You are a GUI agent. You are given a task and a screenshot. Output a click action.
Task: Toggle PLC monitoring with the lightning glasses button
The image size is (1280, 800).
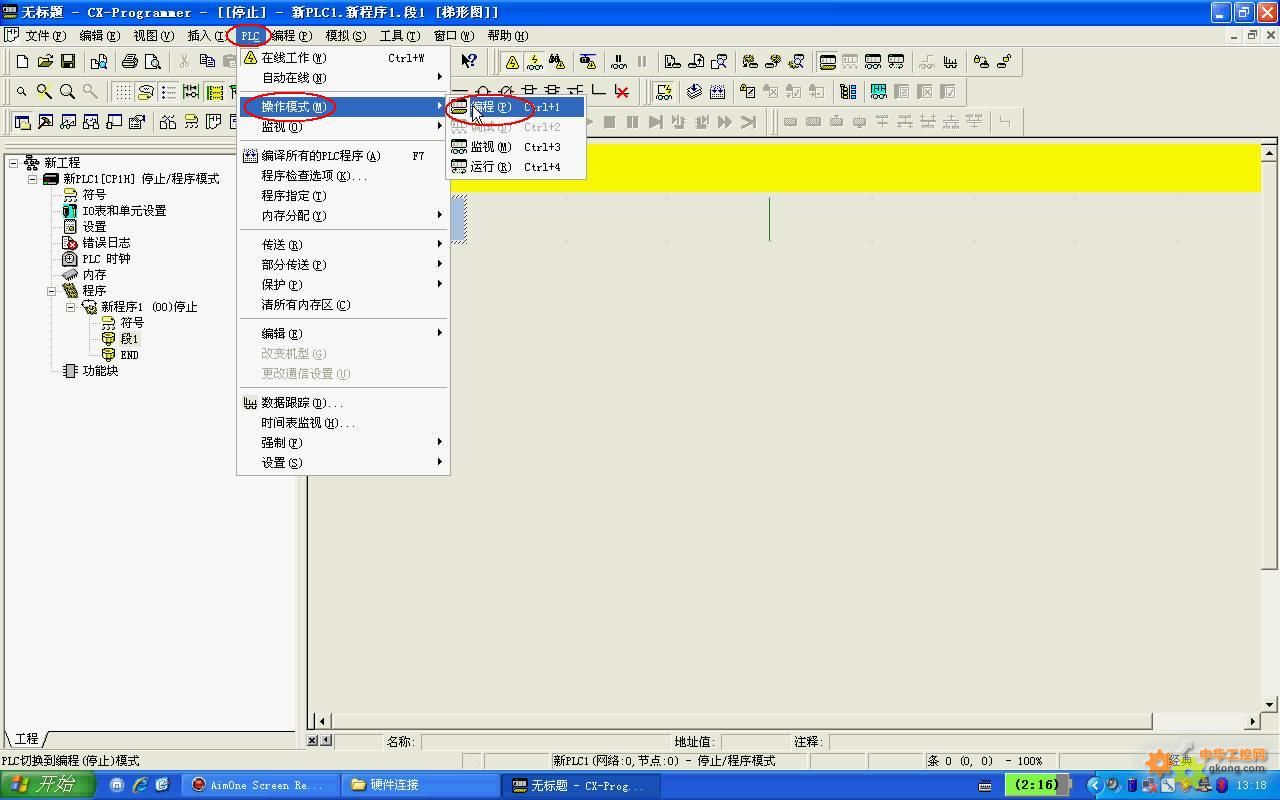click(535, 62)
